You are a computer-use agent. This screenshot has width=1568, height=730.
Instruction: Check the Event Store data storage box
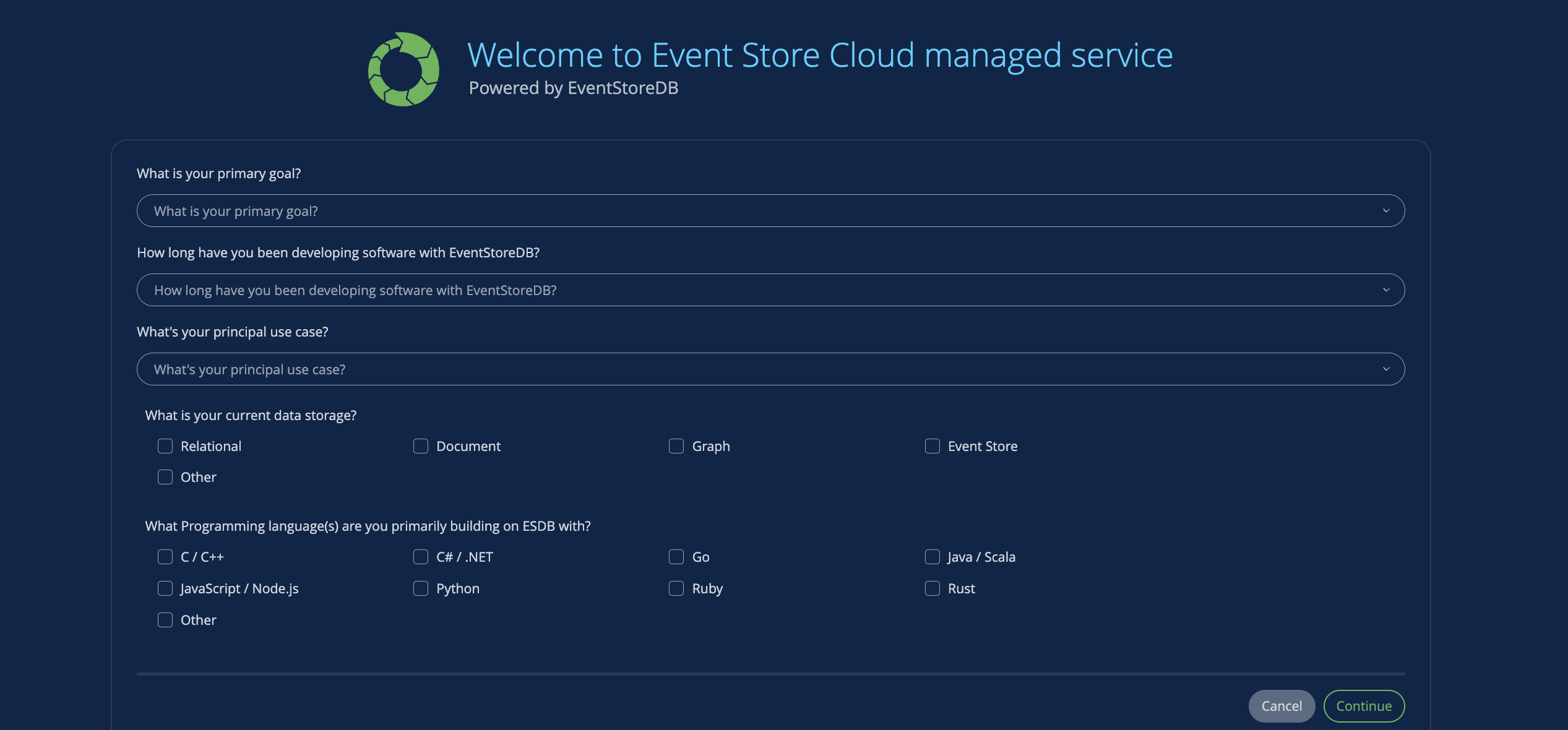click(x=933, y=446)
